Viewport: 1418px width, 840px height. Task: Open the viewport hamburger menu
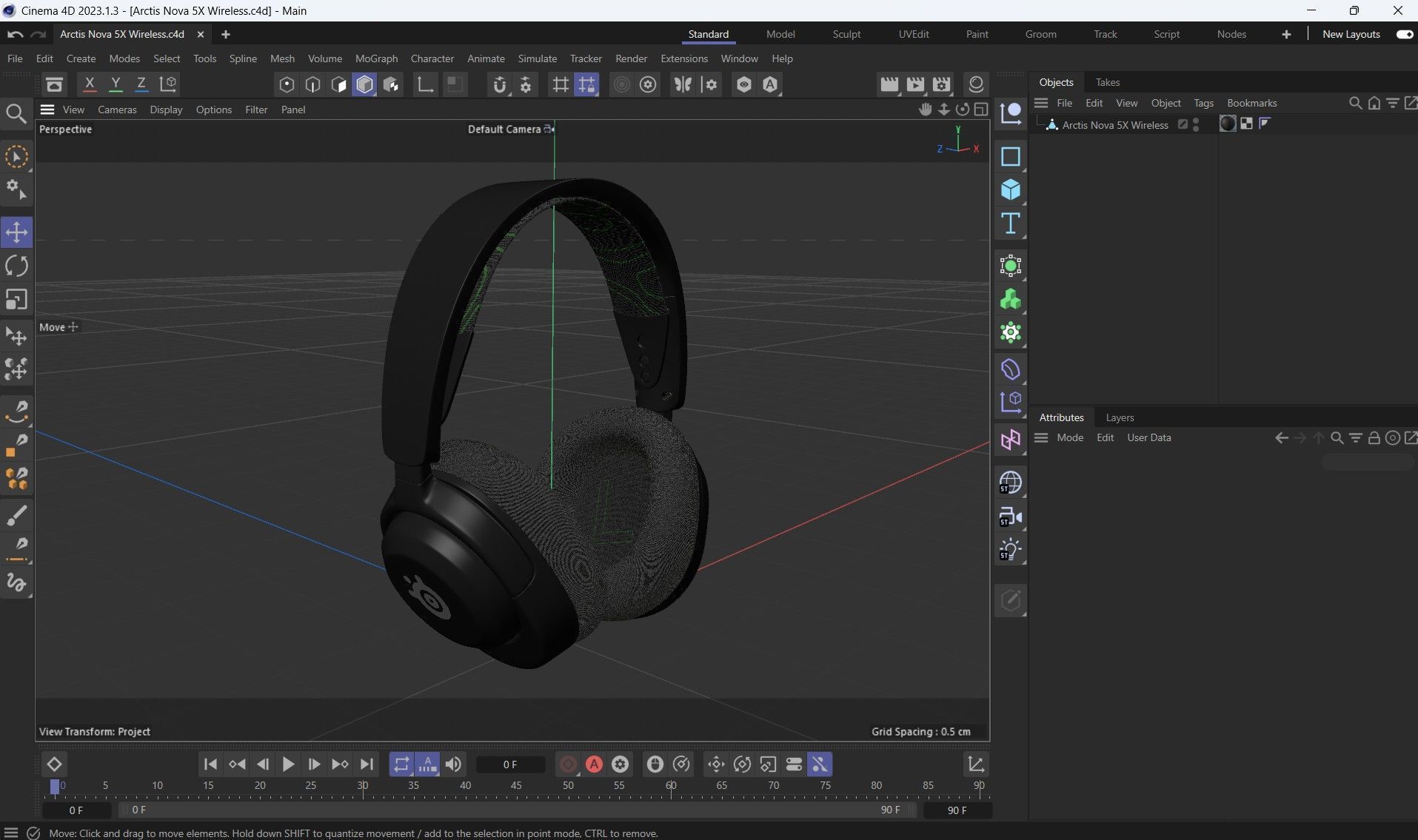coord(47,110)
